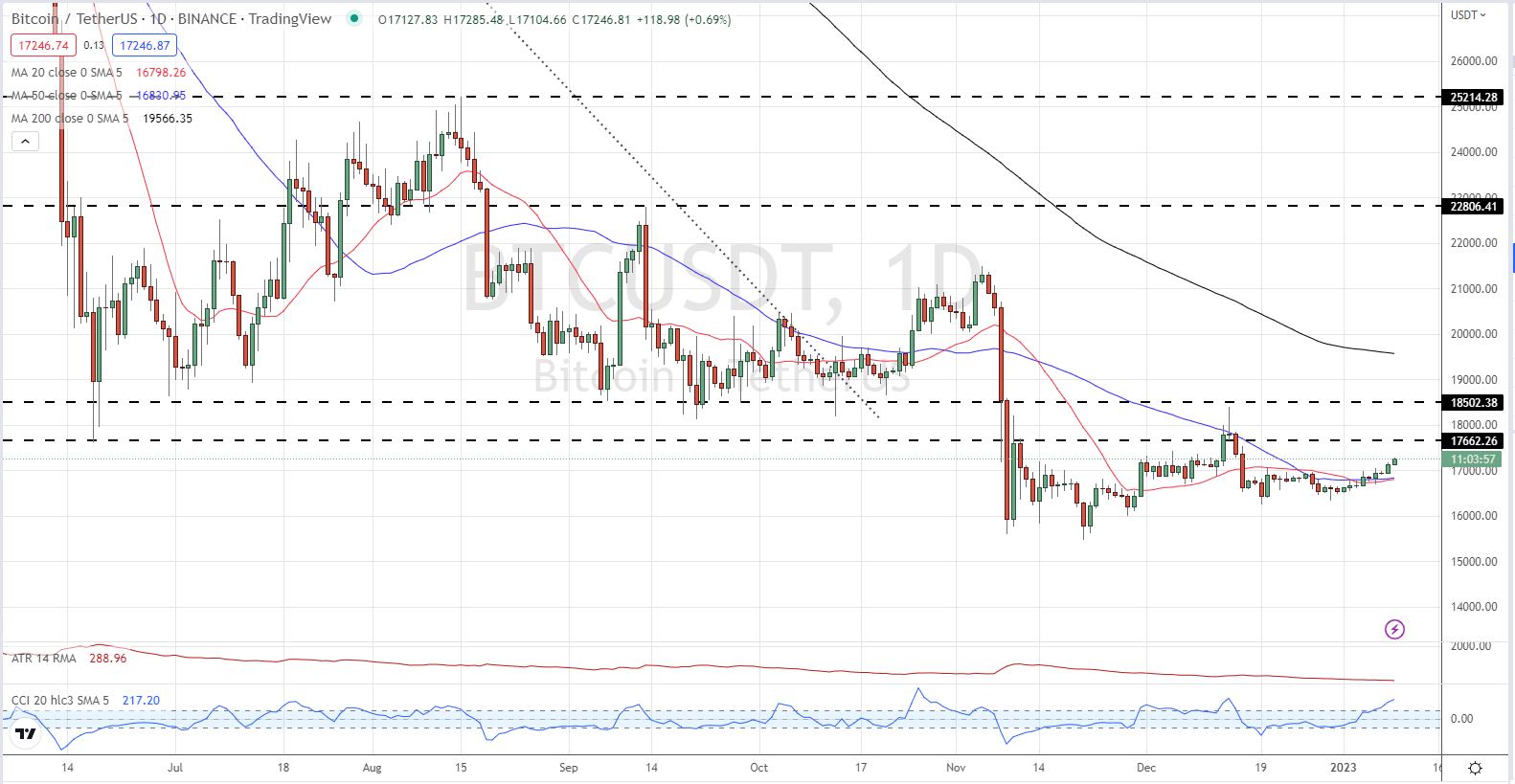Viewport: 1515px width, 784px height.
Task: Click the 17662.26 price line label
Action: pyautogui.click(x=1474, y=441)
